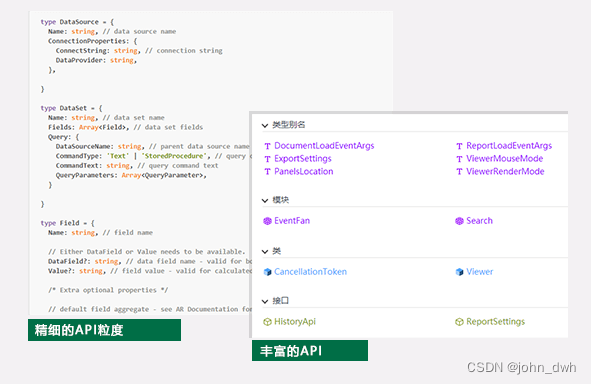Open the Viewer class link
This screenshot has height=384, width=591.
click(479, 272)
